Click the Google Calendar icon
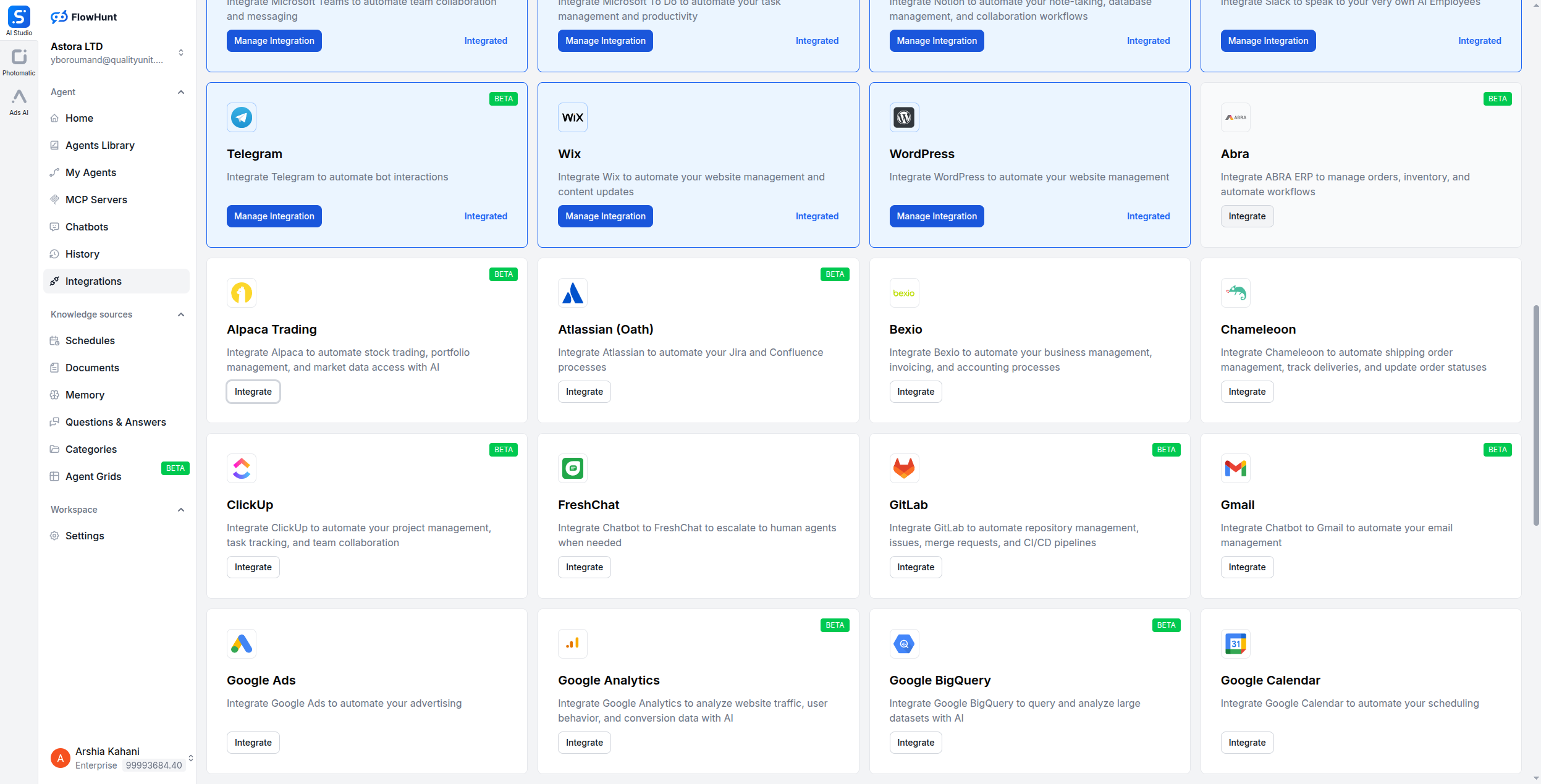Screen dimensions: 1541x784 pyautogui.click(x=1235, y=644)
